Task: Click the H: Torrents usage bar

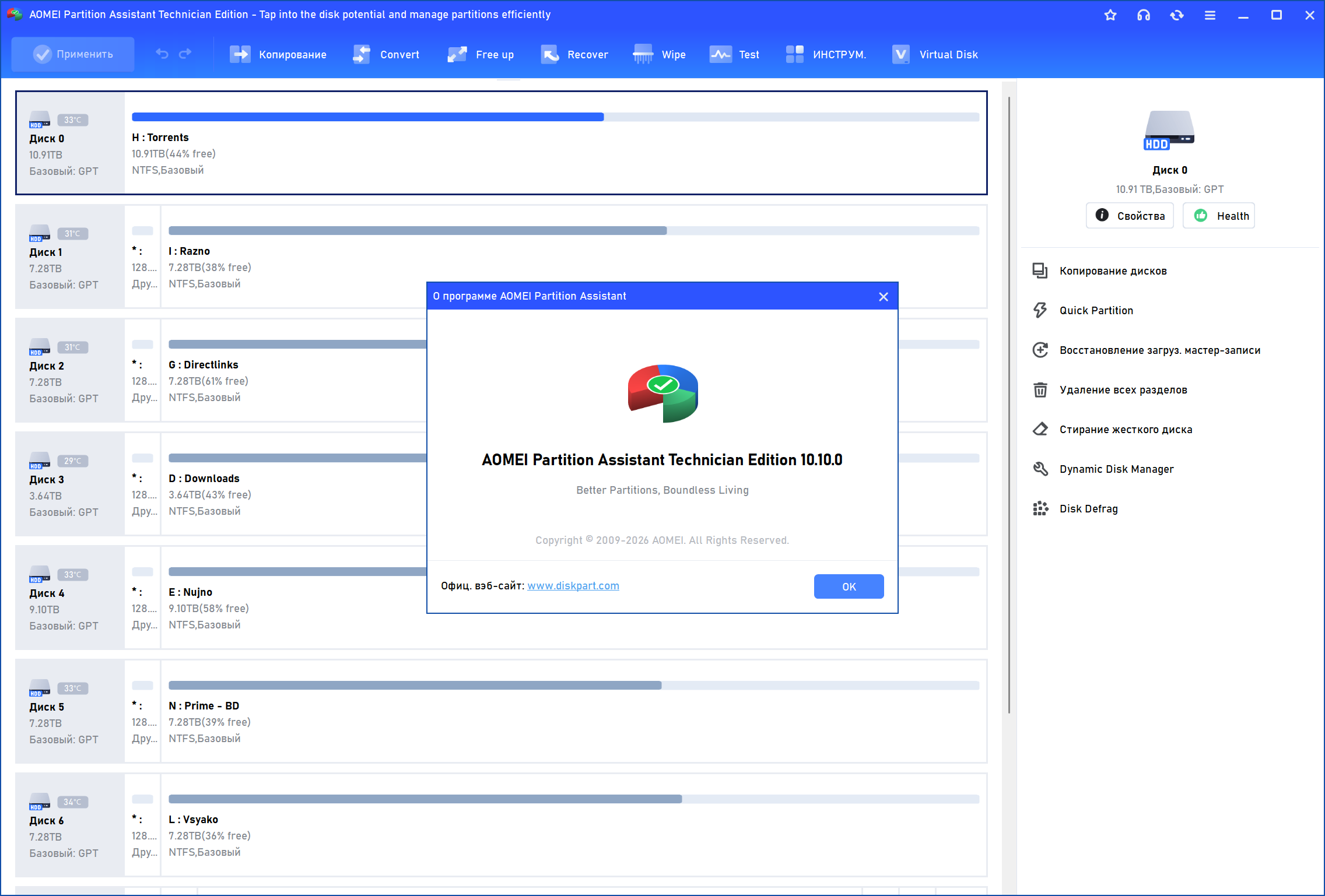Action: pos(555,117)
